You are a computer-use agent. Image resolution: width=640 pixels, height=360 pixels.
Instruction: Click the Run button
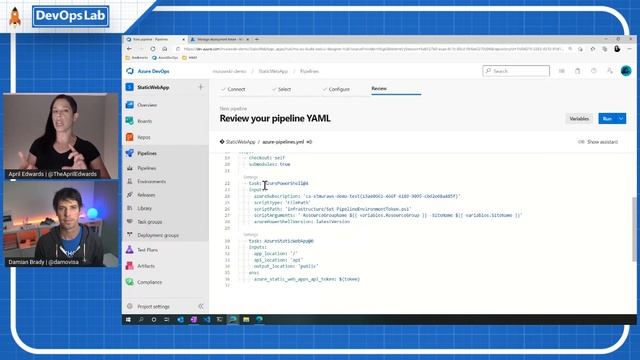coord(607,119)
